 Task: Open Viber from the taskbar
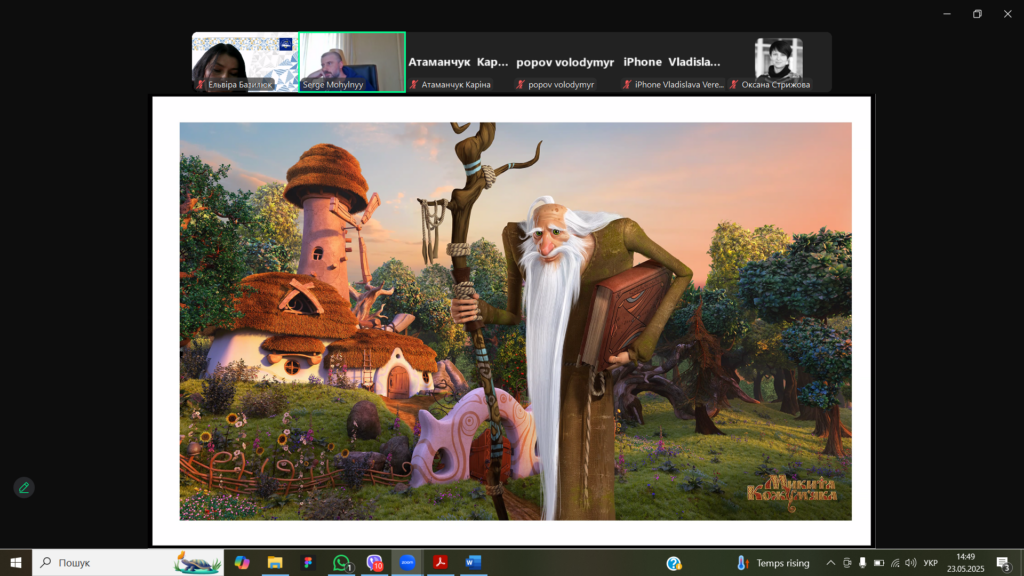click(x=374, y=562)
